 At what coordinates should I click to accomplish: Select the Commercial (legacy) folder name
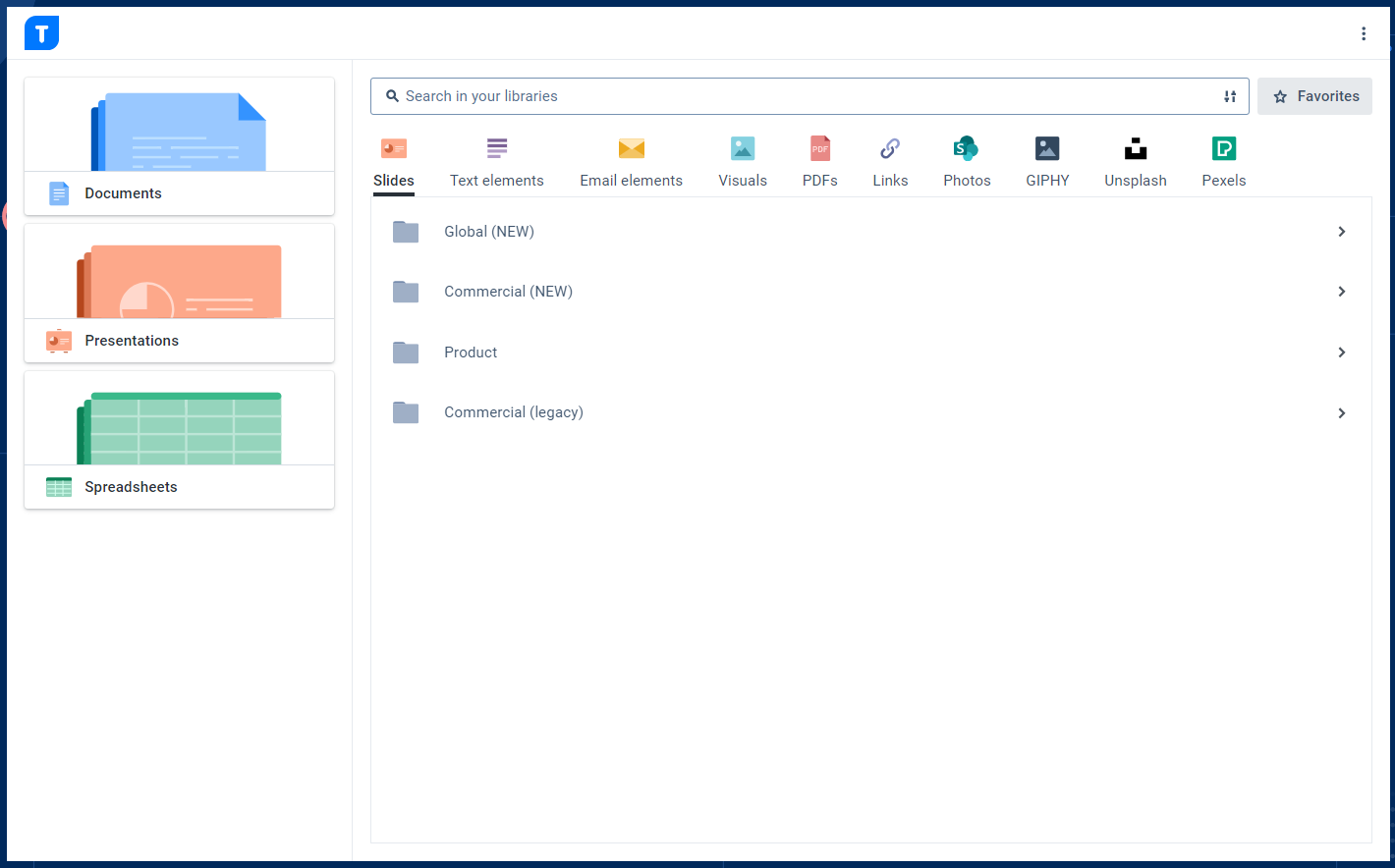click(514, 412)
